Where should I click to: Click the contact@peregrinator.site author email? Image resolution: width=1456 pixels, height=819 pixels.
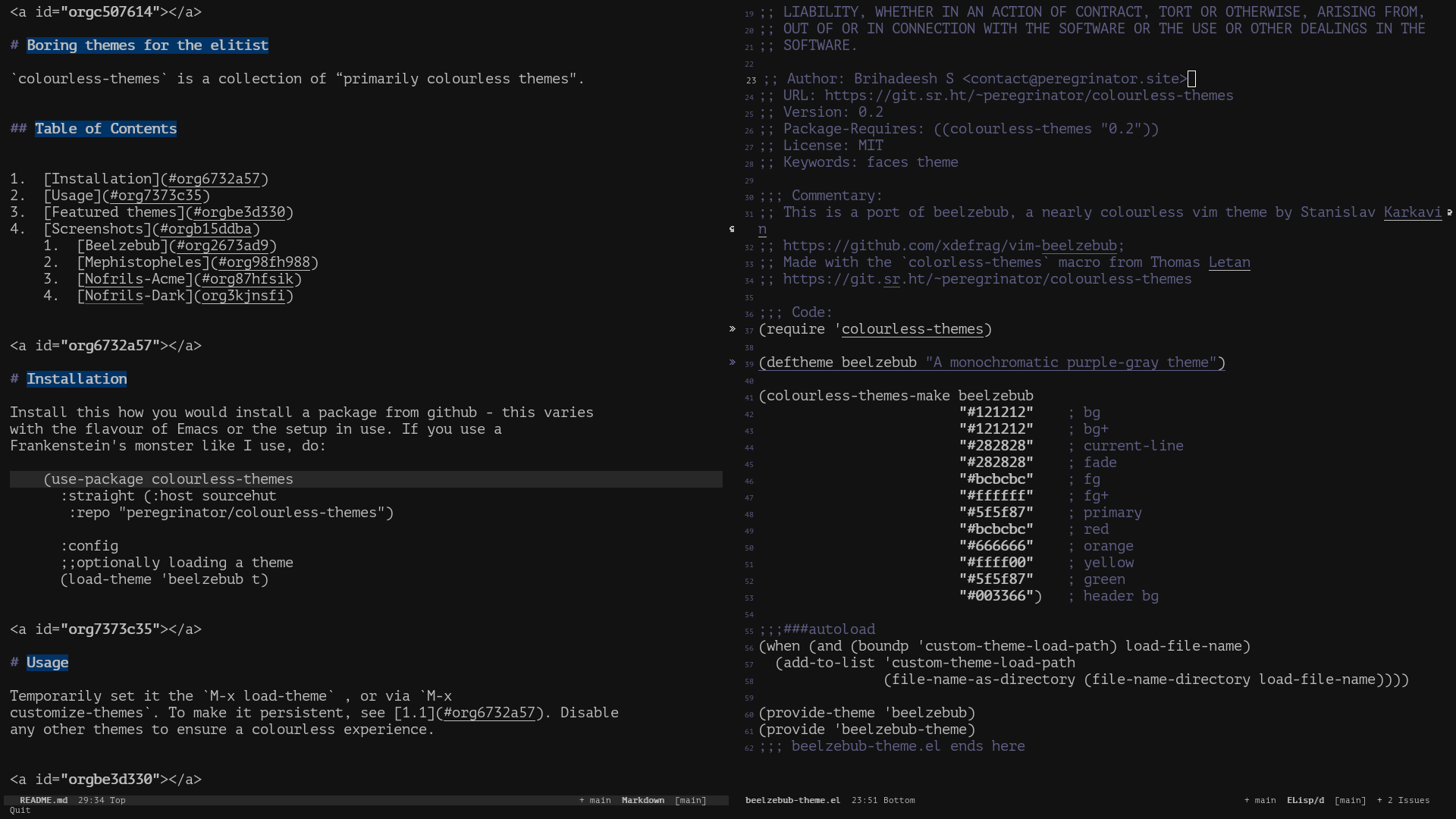click(x=1075, y=79)
